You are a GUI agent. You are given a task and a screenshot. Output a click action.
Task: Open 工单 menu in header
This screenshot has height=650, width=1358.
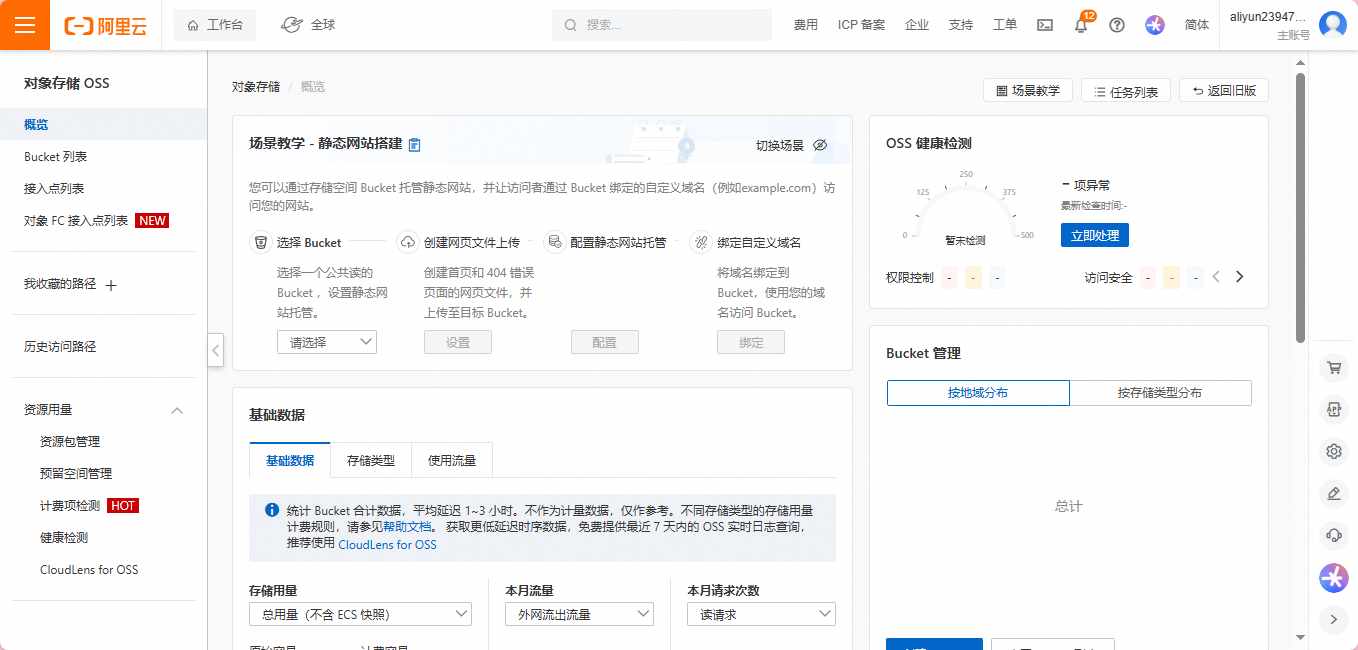pyautogui.click(x=1005, y=25)
